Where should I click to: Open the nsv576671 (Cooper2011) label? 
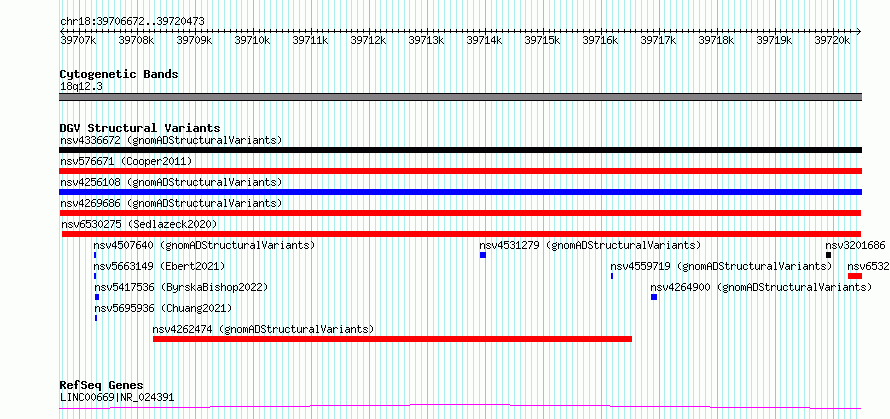126,161
